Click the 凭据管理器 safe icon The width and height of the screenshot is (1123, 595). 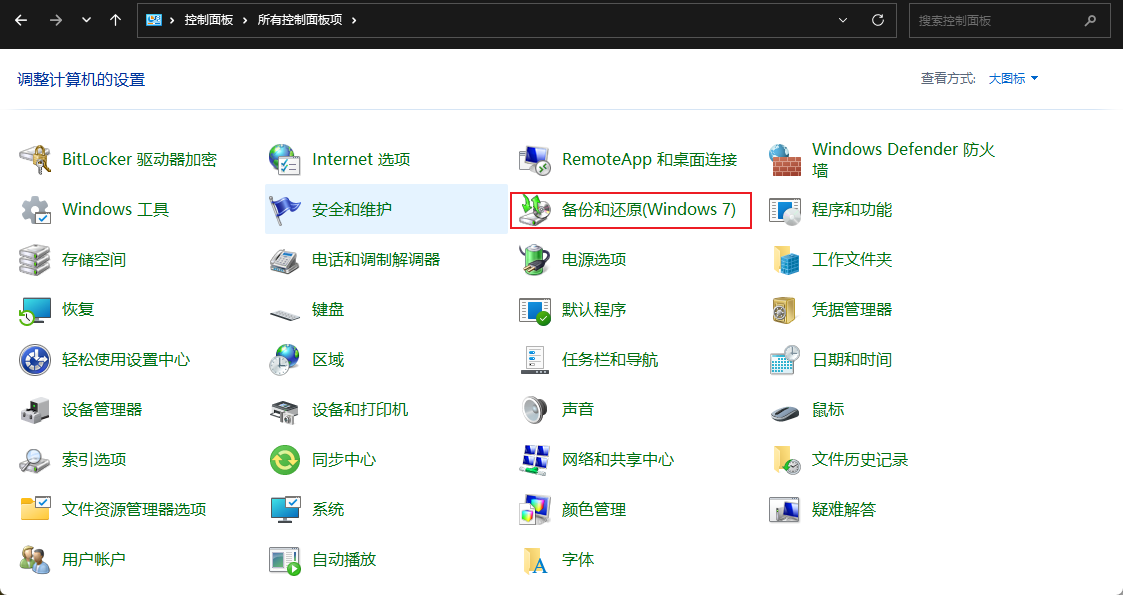(785, 310)
